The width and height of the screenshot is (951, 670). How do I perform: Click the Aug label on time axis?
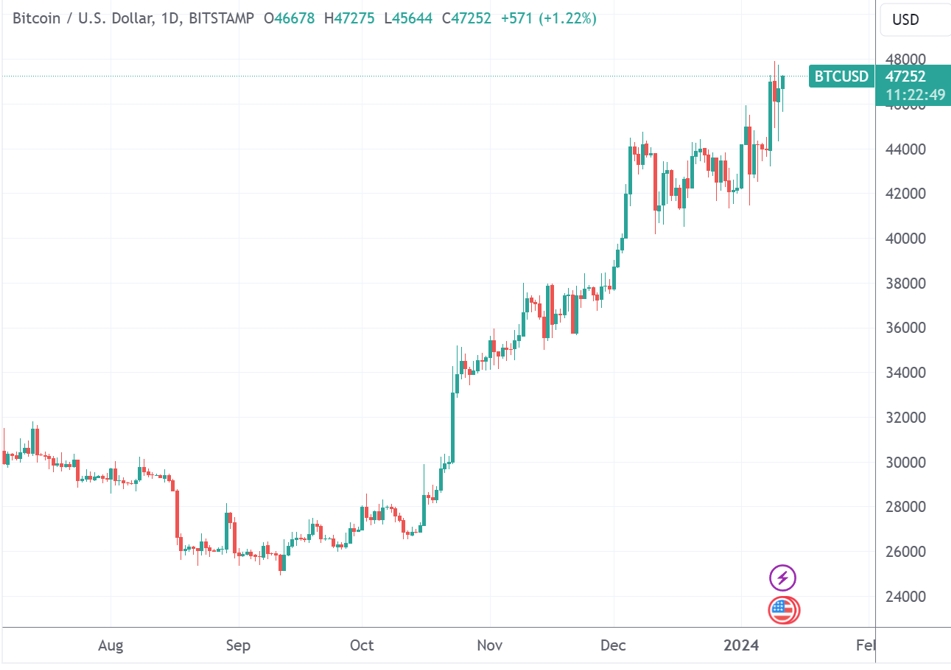(x=110, y=645)
